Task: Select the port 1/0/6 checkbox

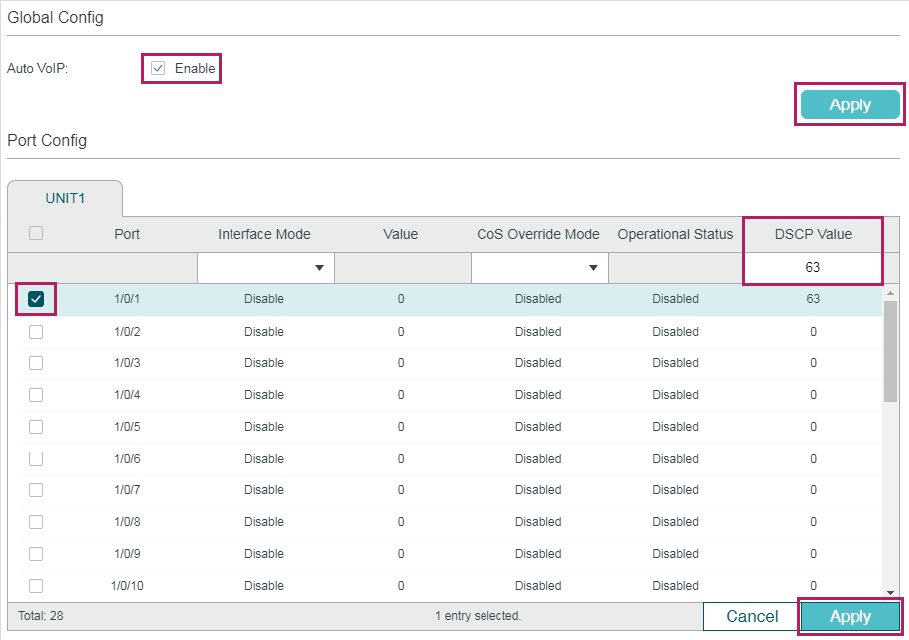Action: pyautogui.click(x=36, y=459)
